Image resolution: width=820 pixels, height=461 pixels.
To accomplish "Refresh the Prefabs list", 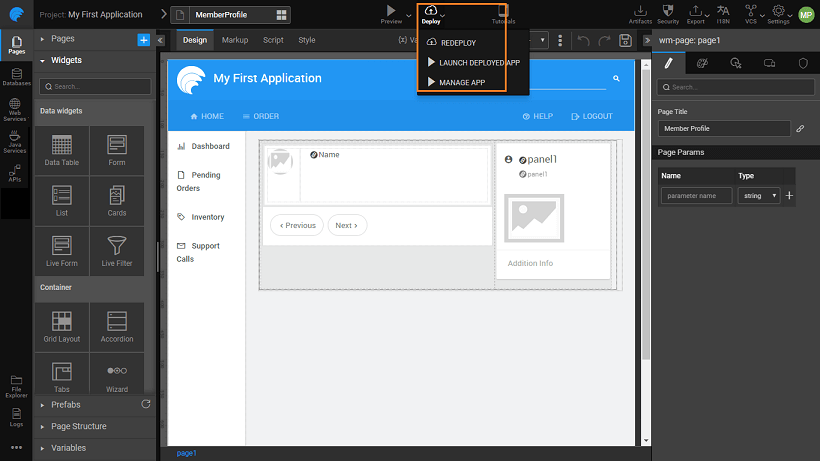I will (146, 404).
